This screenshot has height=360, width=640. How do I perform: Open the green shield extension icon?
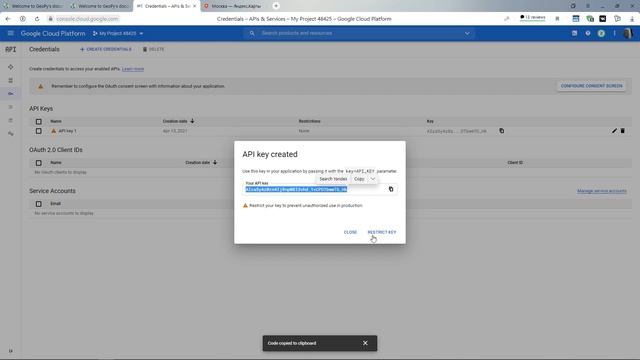(590, 19)
